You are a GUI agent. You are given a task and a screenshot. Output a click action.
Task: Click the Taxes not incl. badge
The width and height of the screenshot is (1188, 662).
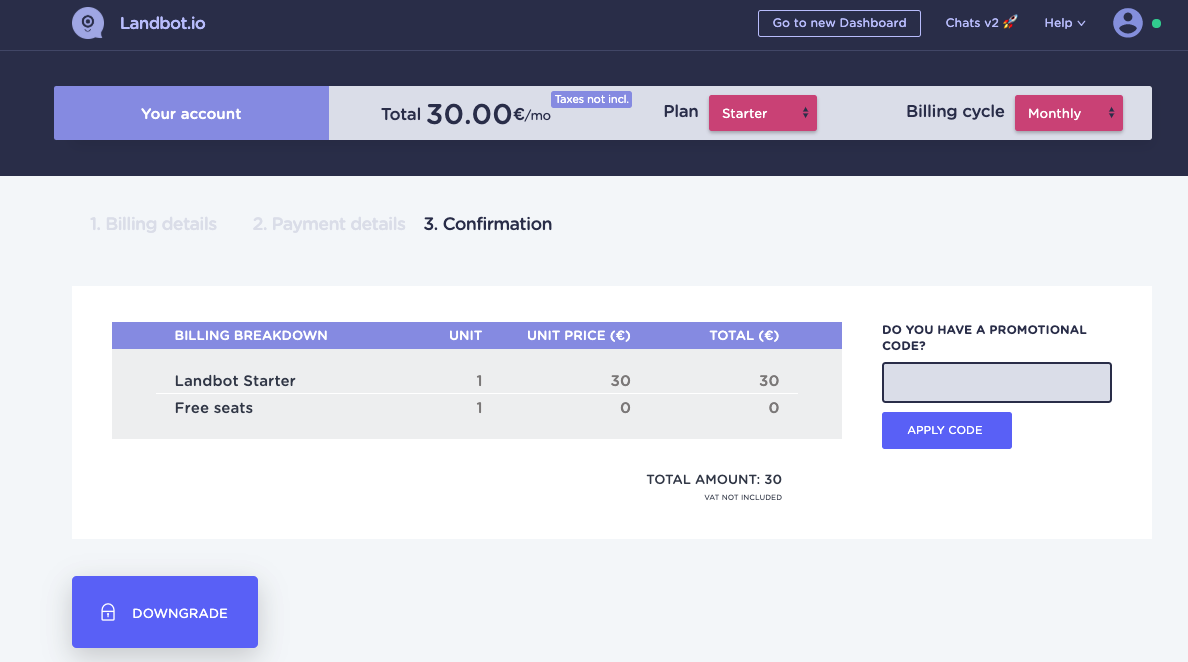(x=592, y=99)
